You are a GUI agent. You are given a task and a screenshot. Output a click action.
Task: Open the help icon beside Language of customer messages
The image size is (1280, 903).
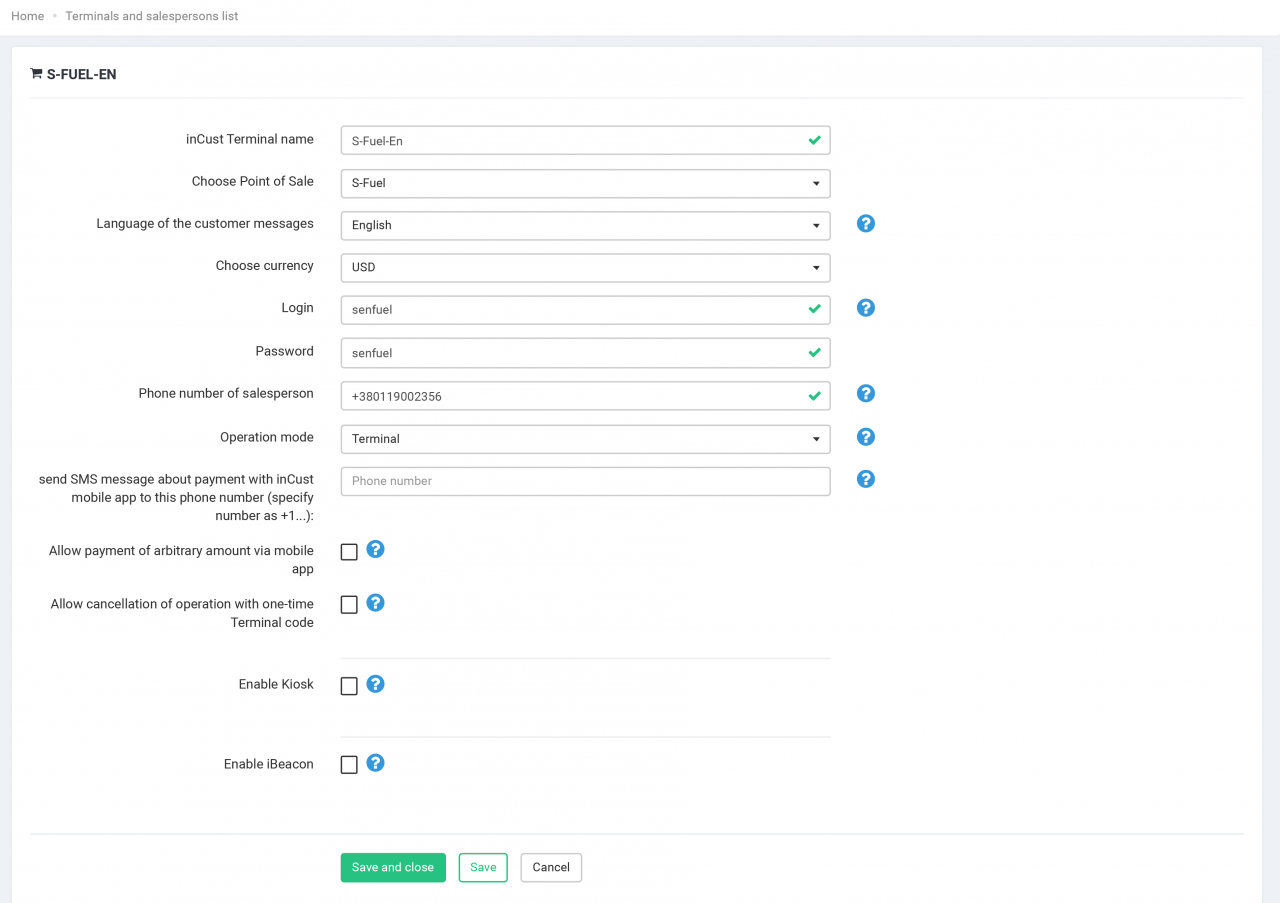point(864,223)
